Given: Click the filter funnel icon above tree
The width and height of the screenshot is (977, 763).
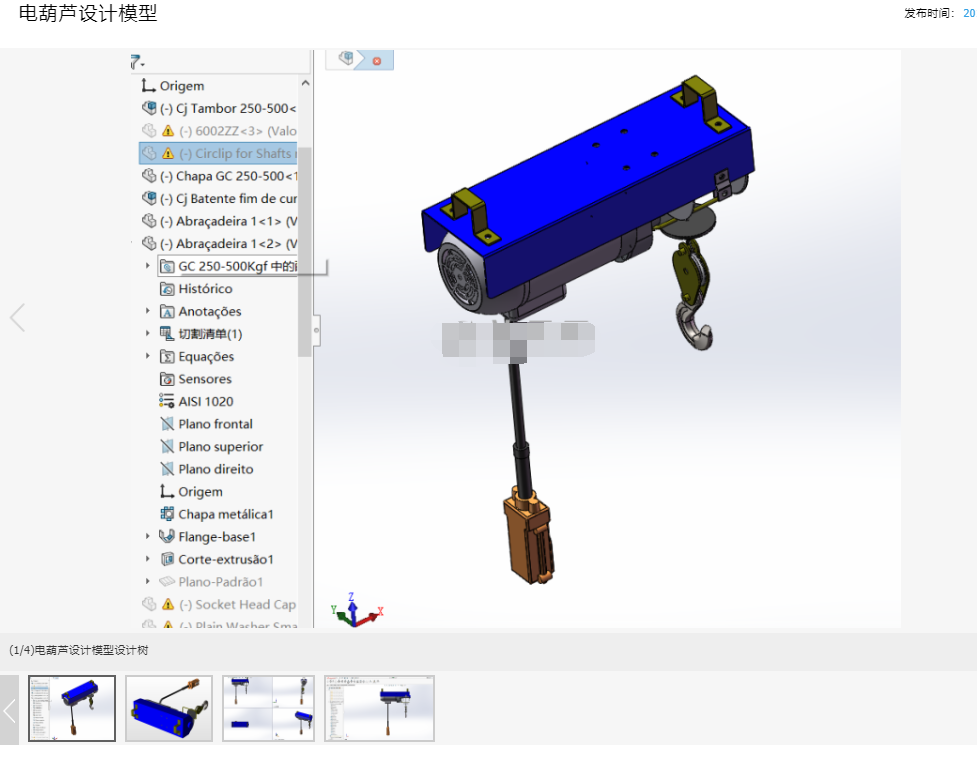Looking at the screenshot, I should click(x=135, y=61).
